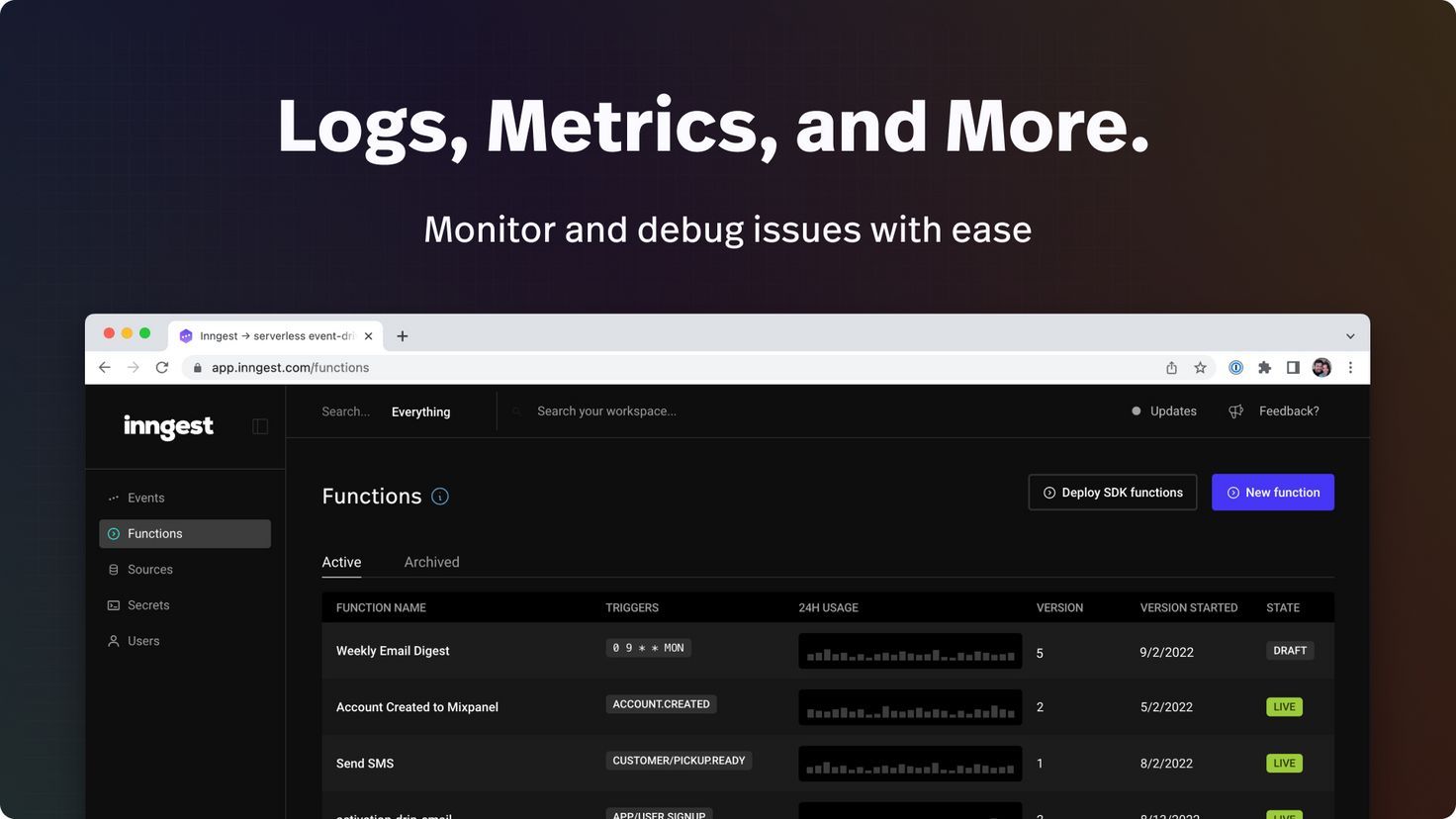Screen dimensions: 1456x819
Task: Open the Chrome three-dot menu
Action: (x=1350, y=367)
